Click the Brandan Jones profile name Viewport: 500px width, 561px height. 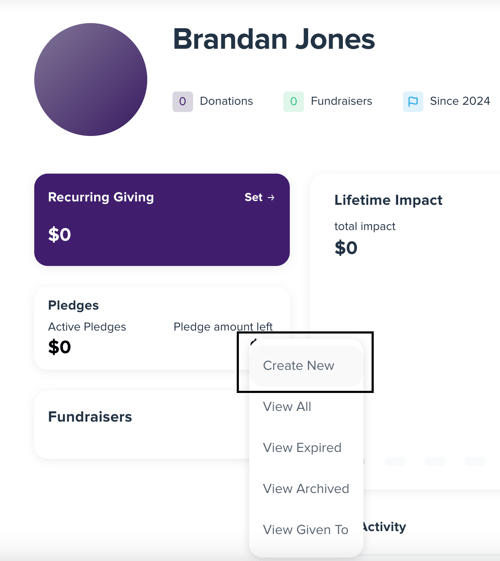coord(274,39)
